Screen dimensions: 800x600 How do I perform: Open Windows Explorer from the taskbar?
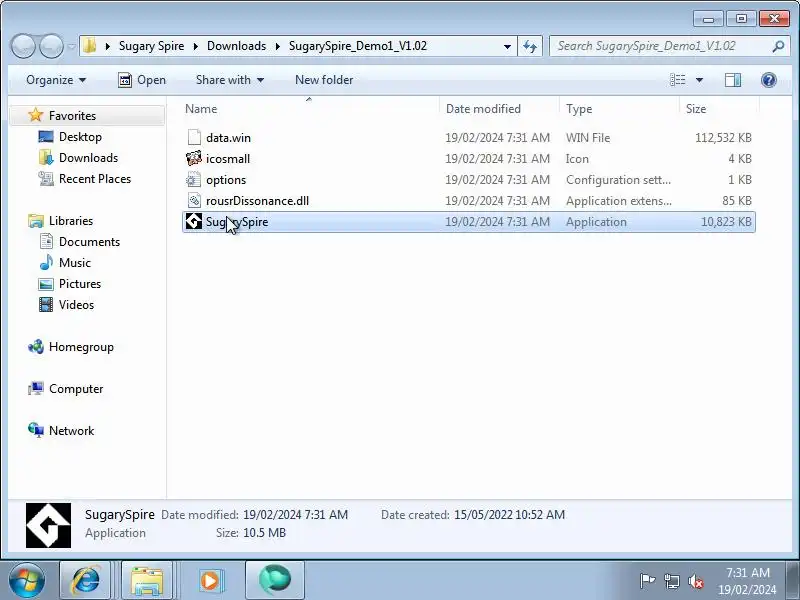click(147, 581)
